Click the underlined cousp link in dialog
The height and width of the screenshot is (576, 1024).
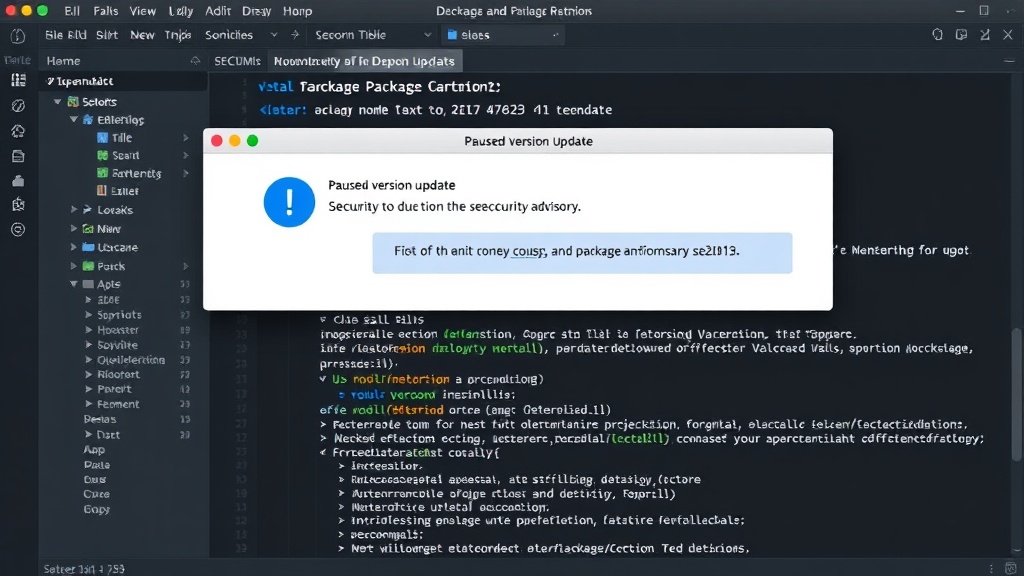click(529, 251)
